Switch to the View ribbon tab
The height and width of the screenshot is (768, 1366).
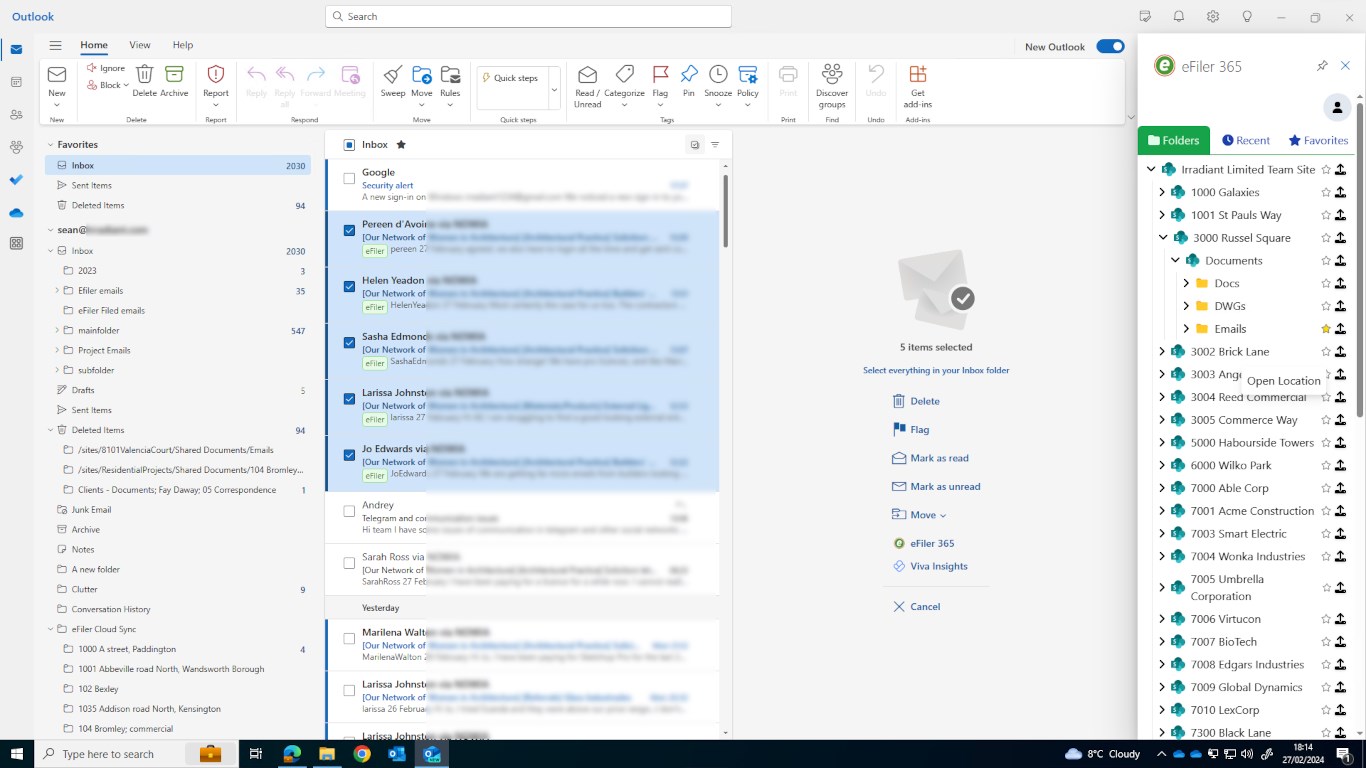140,45
